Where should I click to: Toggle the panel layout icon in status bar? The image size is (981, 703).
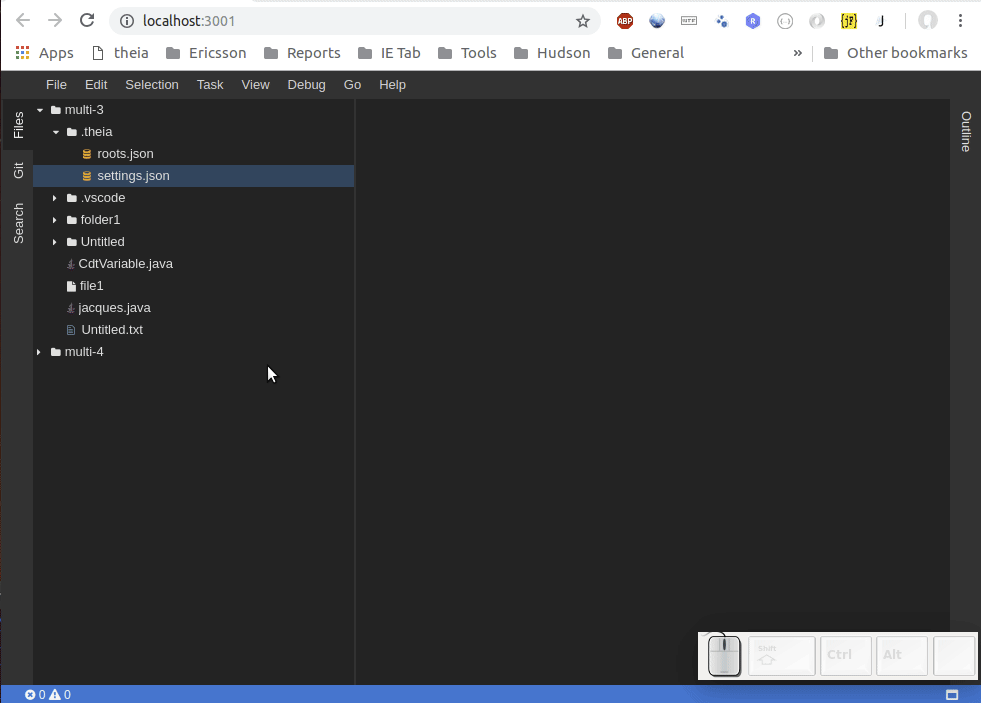(x=951, y=694)
